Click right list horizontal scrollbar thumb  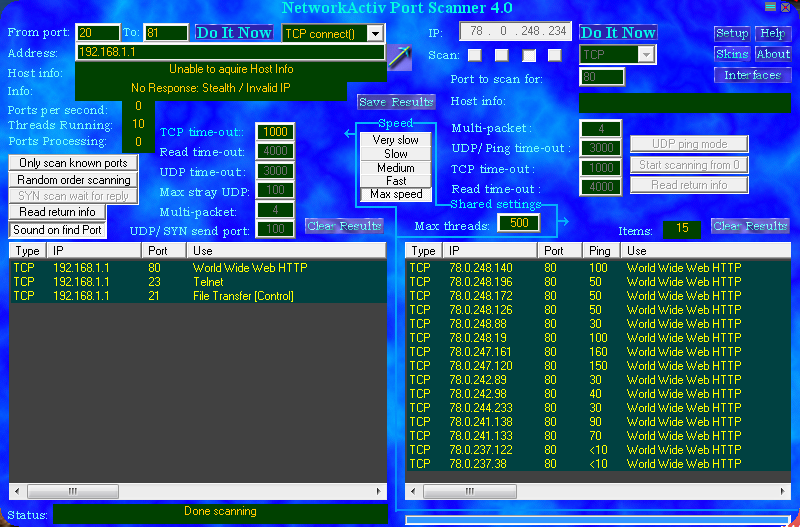tap(470, 491)
